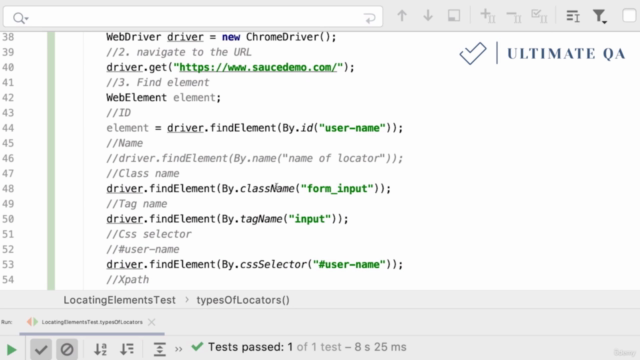Screen dimensions: 640x360
Task: Open search history dropdown magnifier icon
Action: [20, 18]
